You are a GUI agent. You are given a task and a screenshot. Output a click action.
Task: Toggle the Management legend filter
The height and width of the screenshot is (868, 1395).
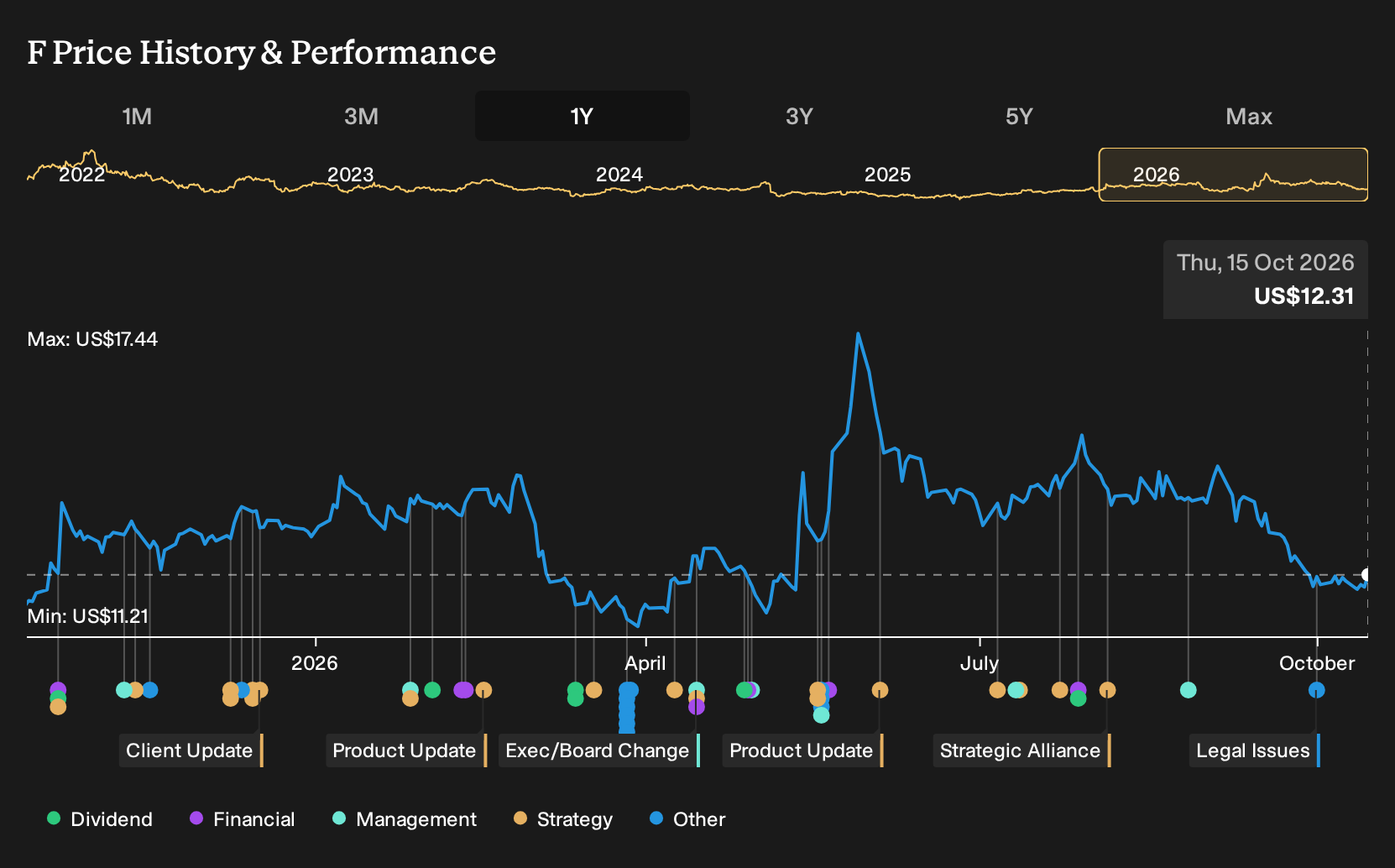click(x=404, y=819)
